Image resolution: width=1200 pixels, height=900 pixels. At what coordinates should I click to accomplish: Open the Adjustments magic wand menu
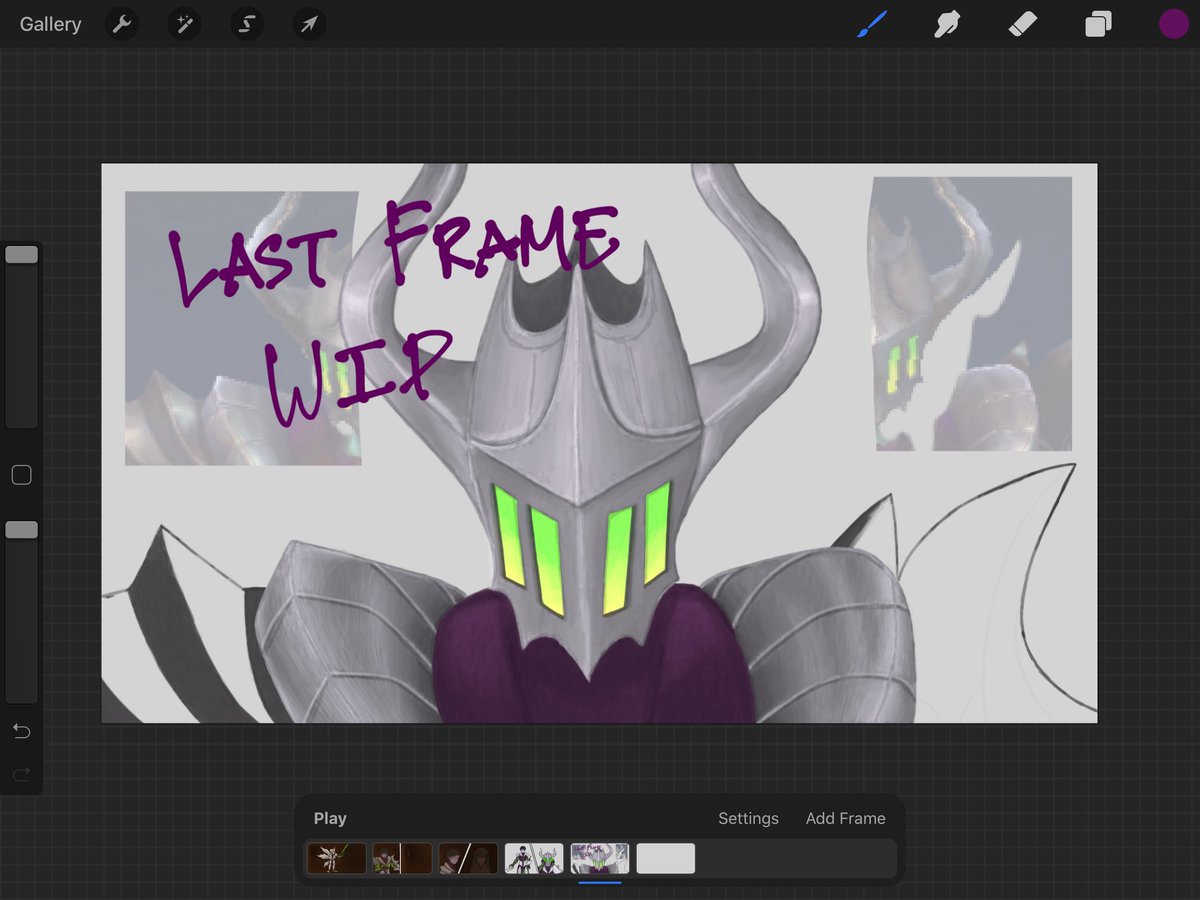tap(184, 24)
